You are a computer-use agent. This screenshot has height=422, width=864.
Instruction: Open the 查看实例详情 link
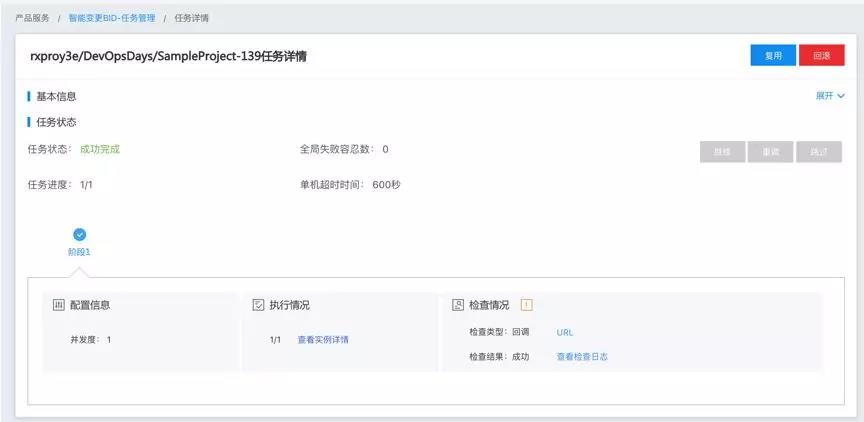tap(323, 339)
